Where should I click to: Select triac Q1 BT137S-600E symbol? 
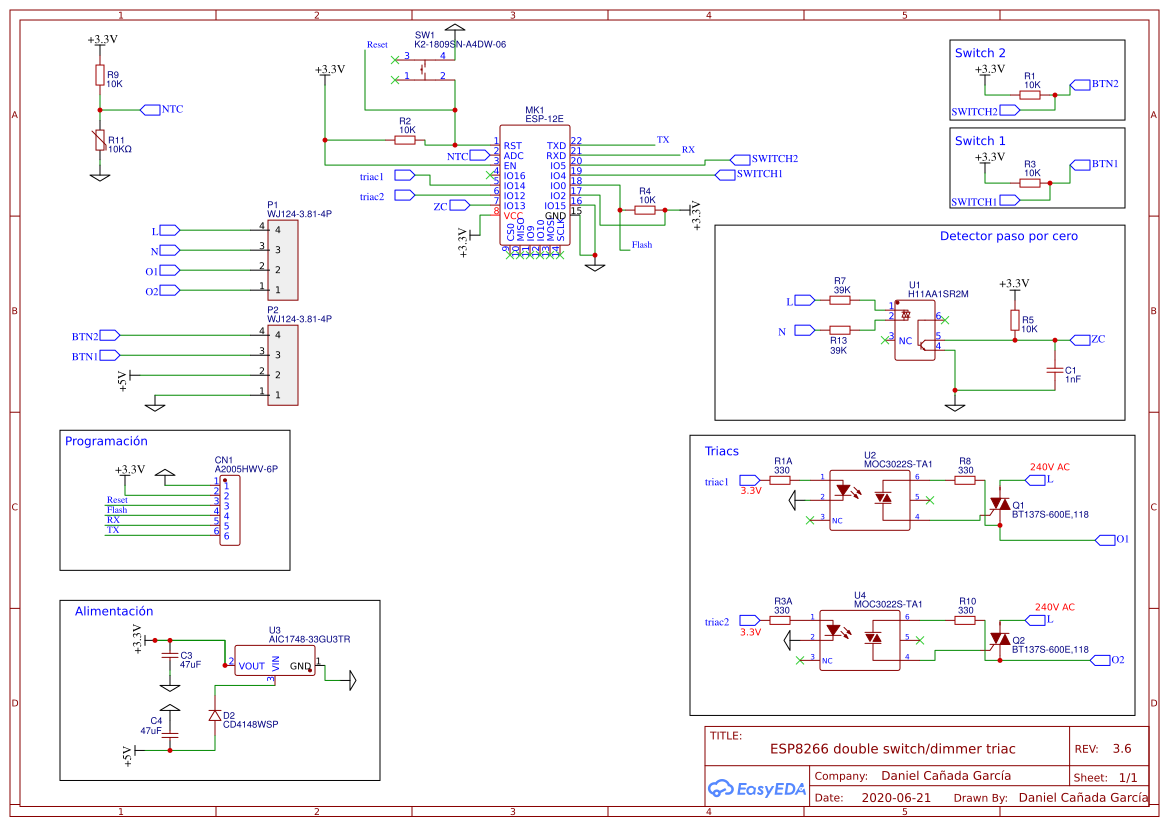tap(1000, 505)
